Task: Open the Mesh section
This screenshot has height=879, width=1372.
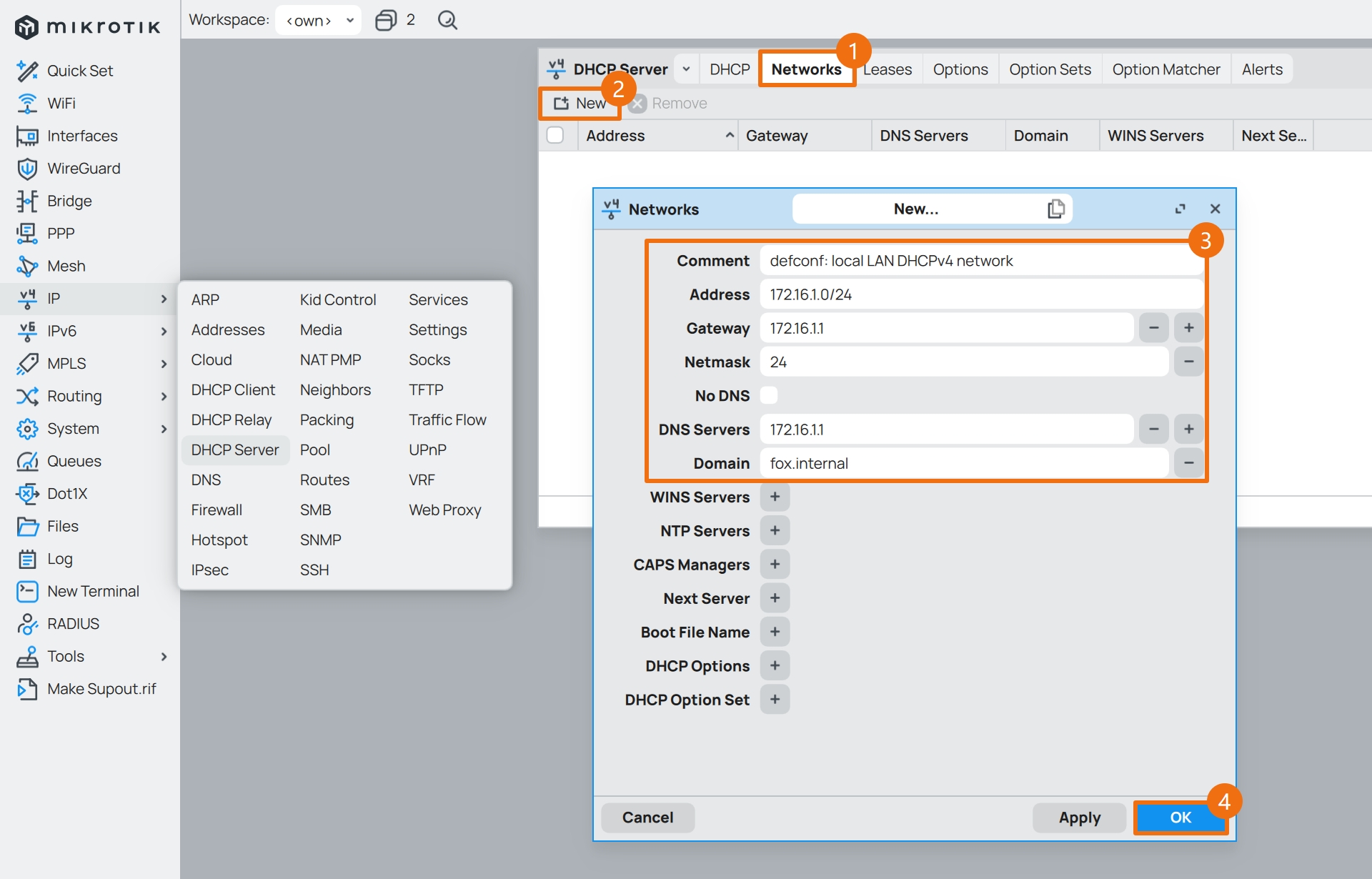Action: (x=66, y=266)
